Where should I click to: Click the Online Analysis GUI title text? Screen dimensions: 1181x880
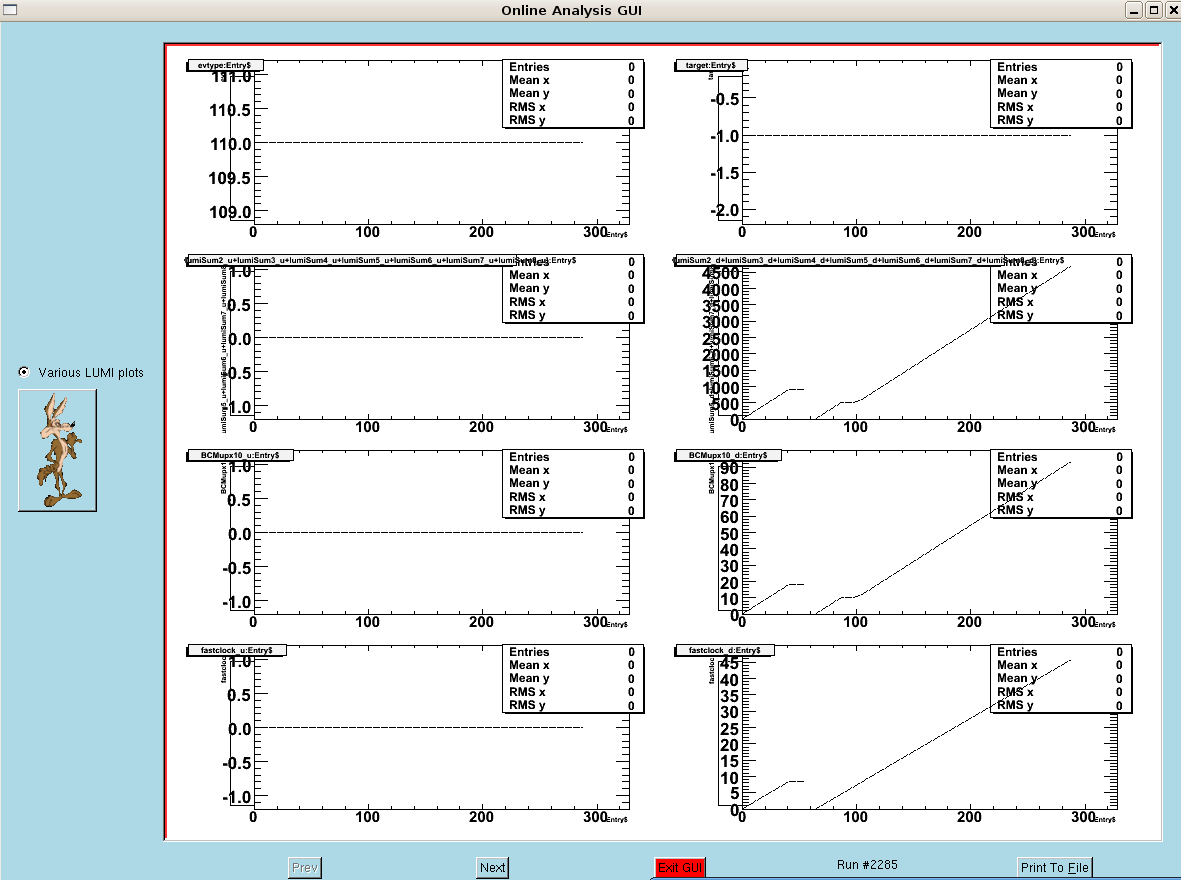click(x=572, y=11)
